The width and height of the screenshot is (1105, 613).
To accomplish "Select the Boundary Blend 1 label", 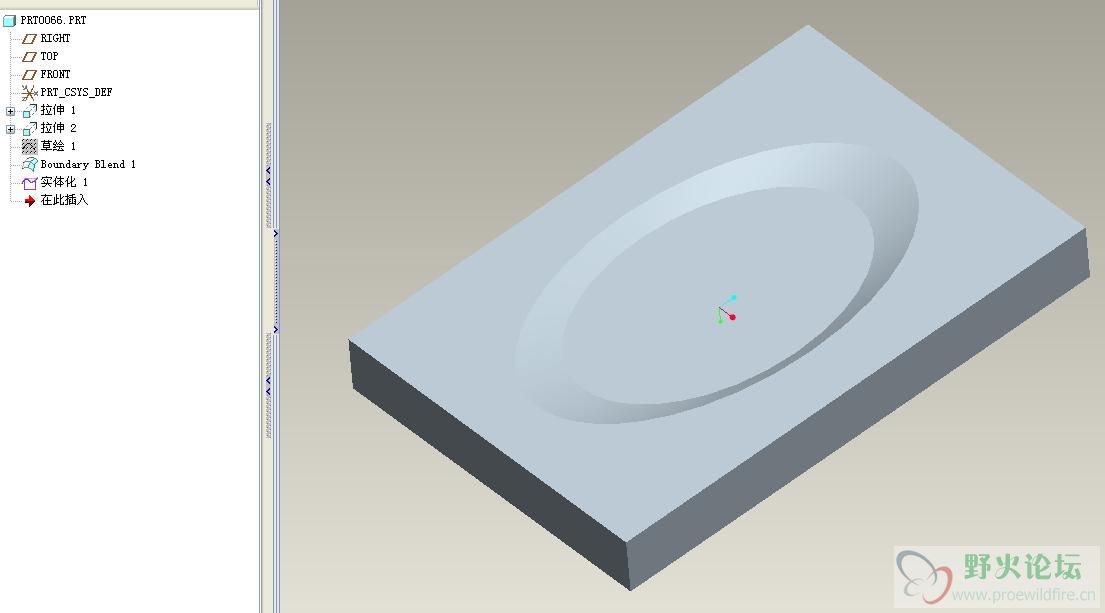I will click(x=88, y=164).
